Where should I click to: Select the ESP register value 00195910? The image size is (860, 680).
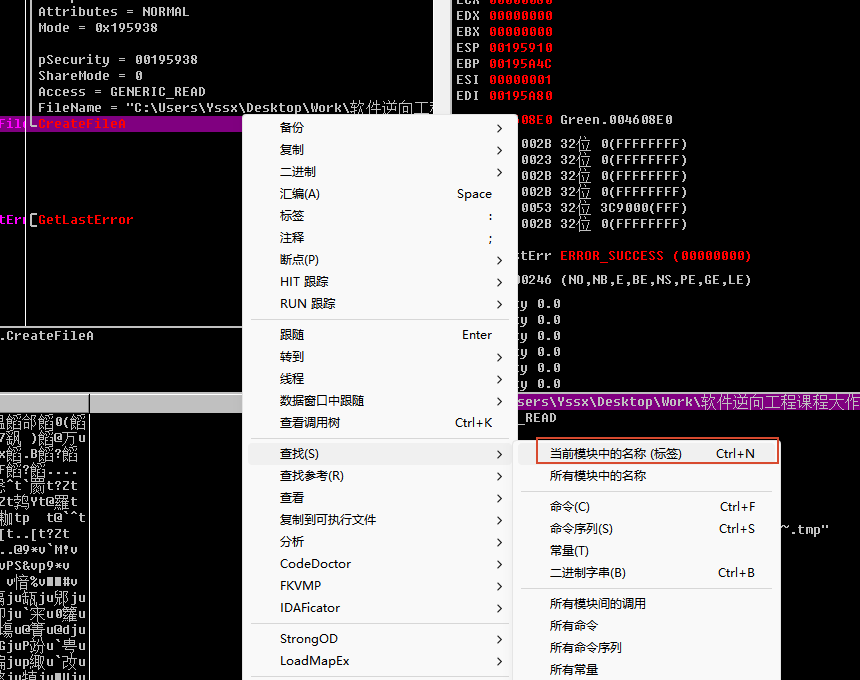point(520,48)
